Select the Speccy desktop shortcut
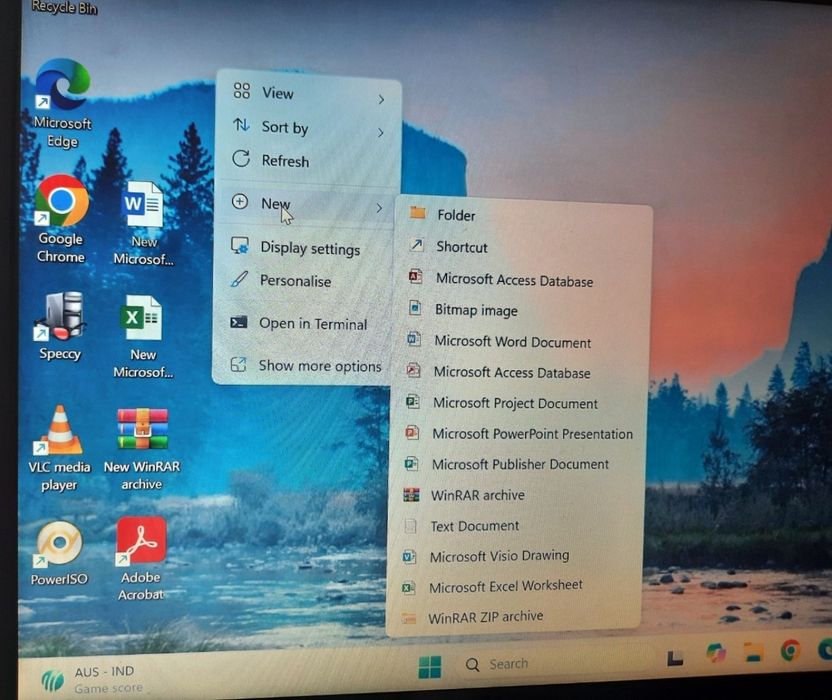This screenshot has height=700, width=832. coord(60,326)
